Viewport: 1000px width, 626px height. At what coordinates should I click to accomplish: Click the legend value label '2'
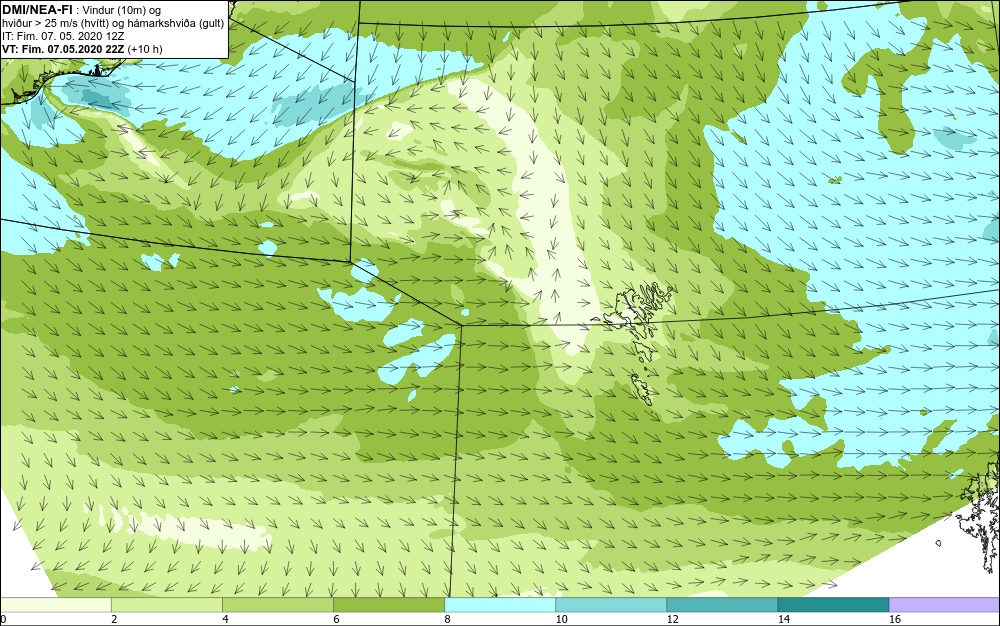114,619
